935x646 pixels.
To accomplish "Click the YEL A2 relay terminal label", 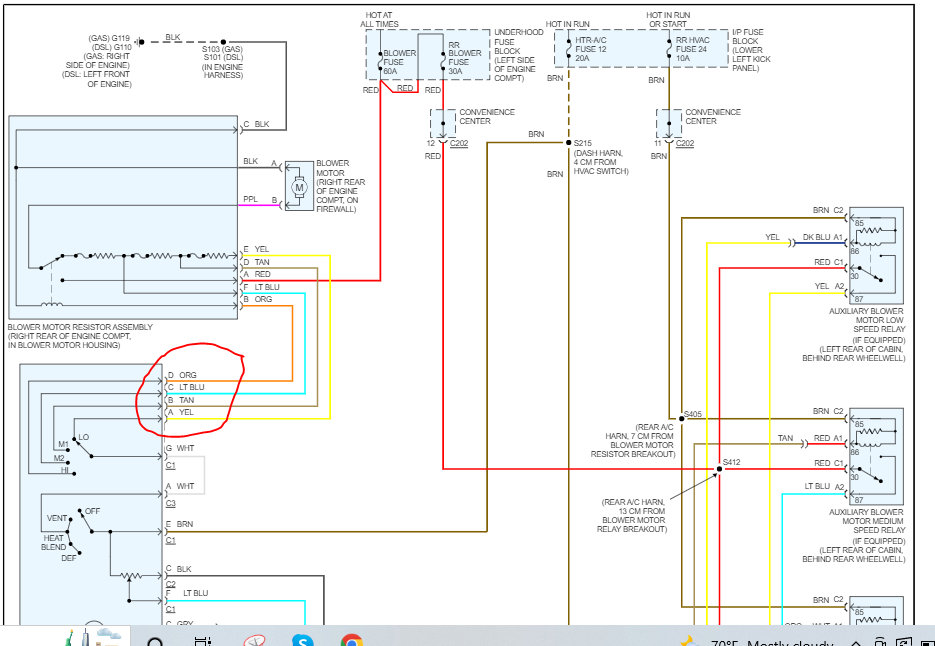I will [829, 287].
